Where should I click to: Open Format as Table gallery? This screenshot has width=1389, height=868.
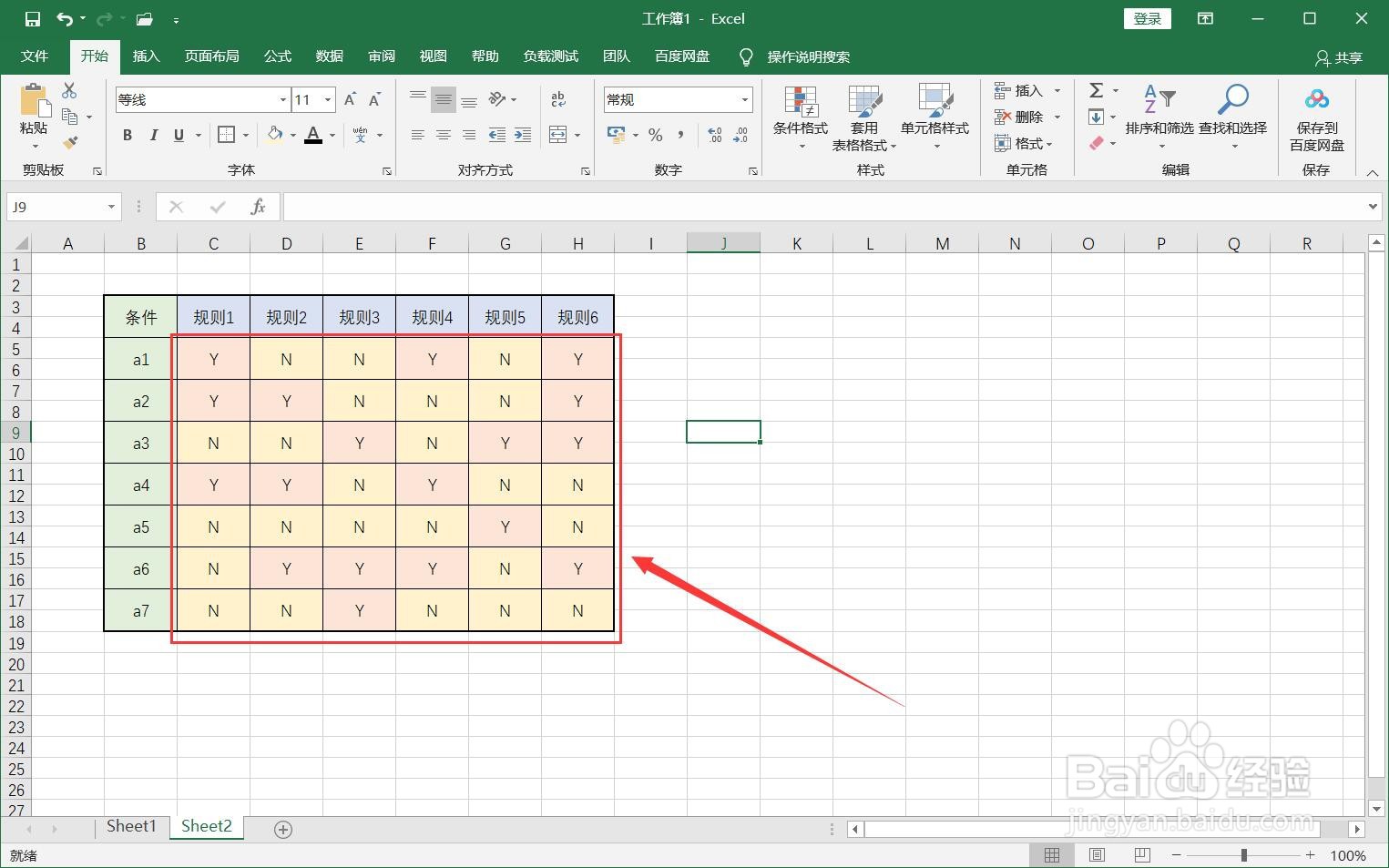click(x=864, y=117)
